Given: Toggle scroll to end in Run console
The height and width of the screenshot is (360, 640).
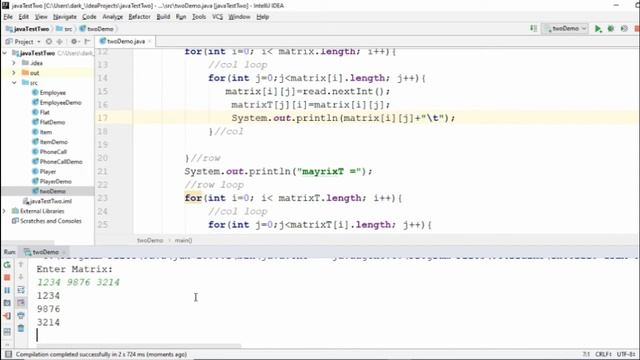Looking at the screenshot, I should (21, 303).
